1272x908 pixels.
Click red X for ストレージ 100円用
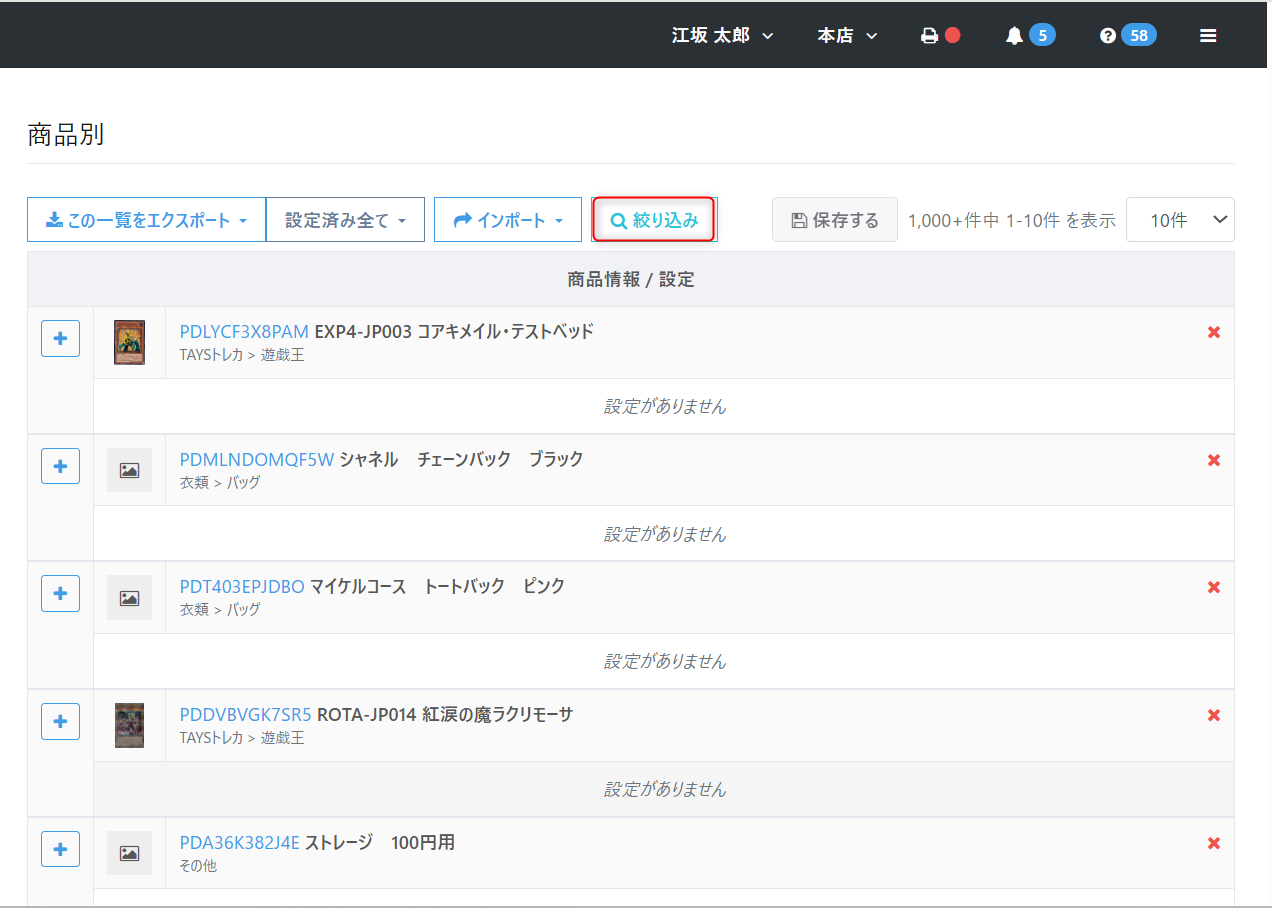(x=1213, y=843)
